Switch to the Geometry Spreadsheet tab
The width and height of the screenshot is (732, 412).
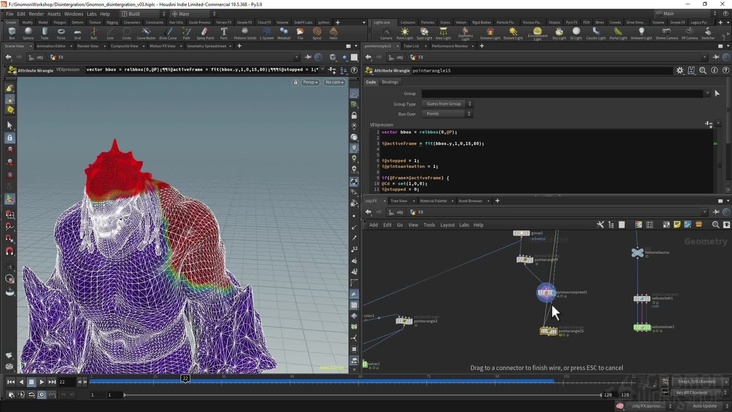[208, 46]
